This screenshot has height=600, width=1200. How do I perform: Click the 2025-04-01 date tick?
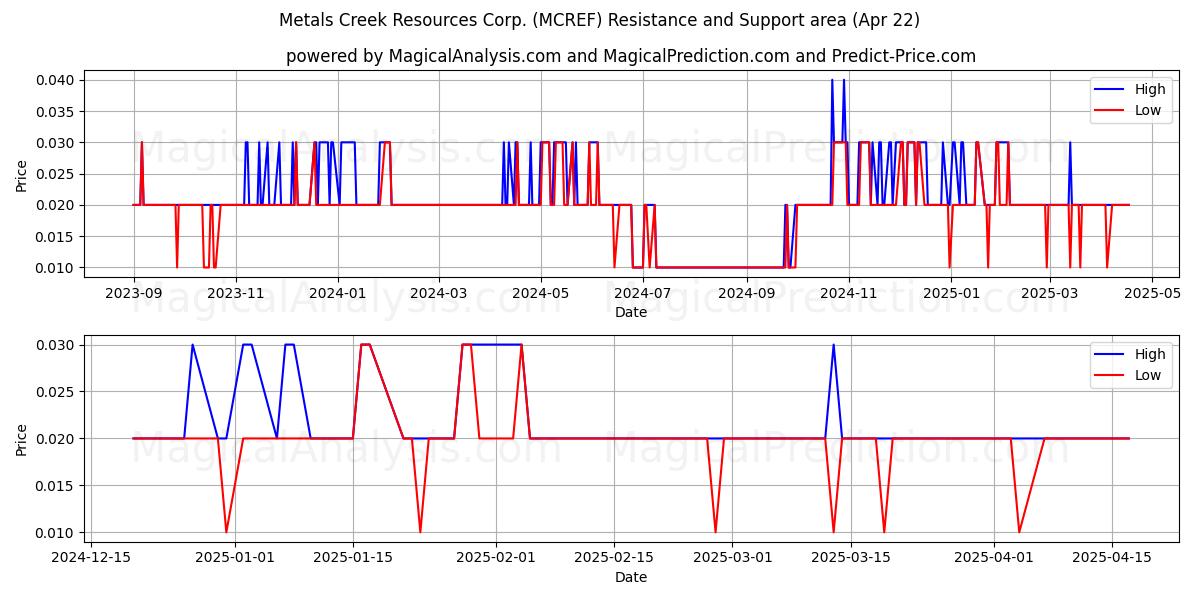click(993, 557)
